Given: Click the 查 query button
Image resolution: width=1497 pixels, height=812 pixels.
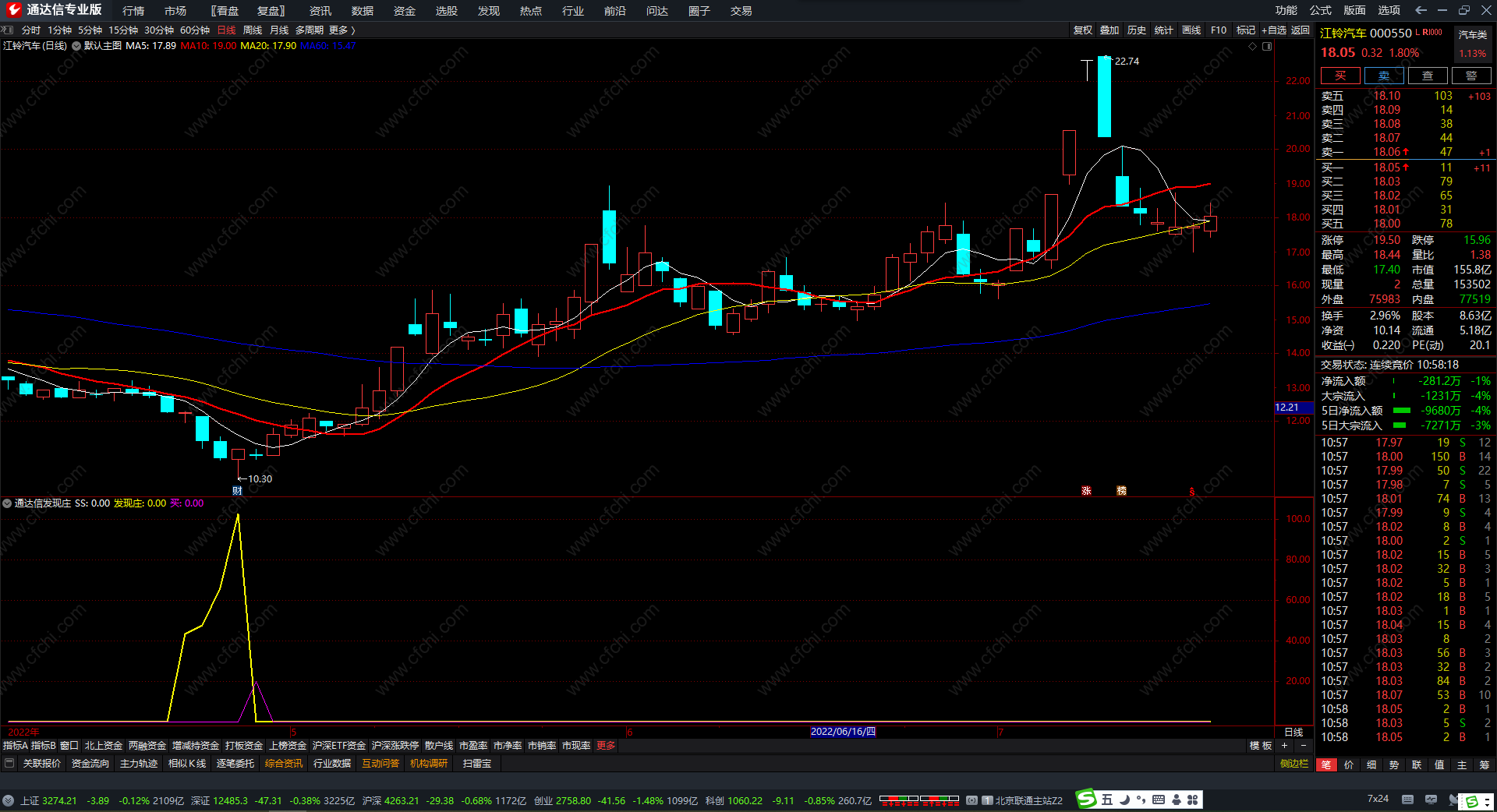Looking at the screenshot, I should (x=1428, y=76).
